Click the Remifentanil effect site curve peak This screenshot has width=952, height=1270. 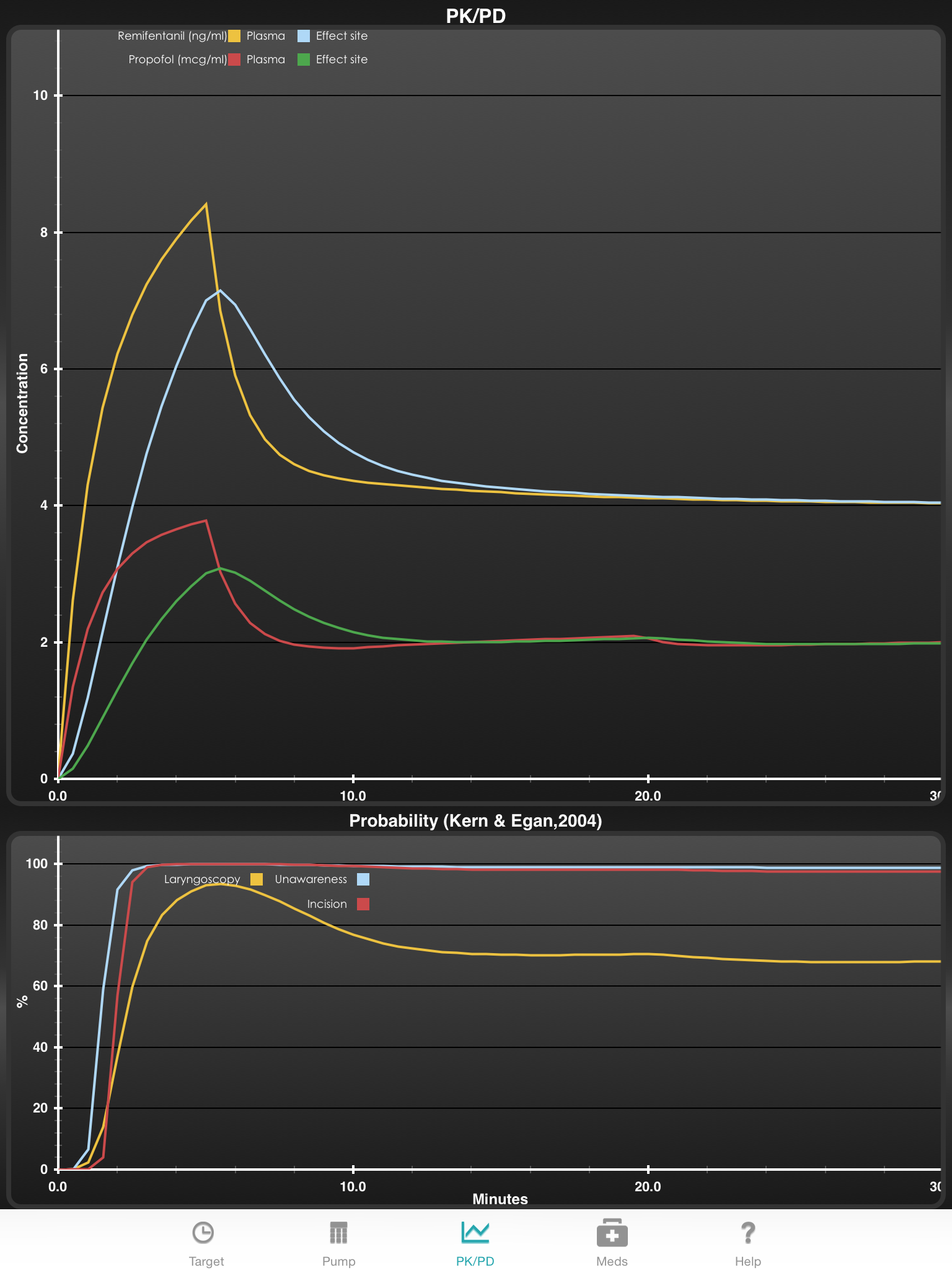pyautogui.click(x=220, y=290)
